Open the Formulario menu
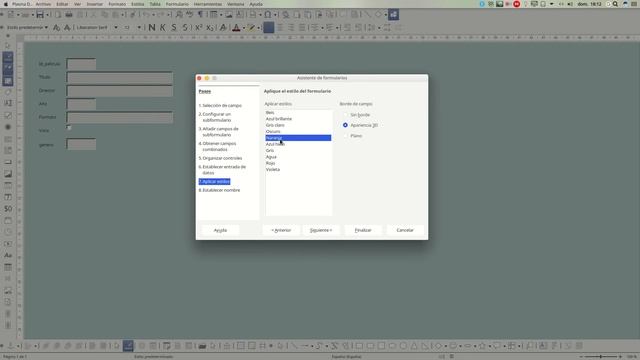This screenshot has width=640, height=360. [x=177, y=4]
